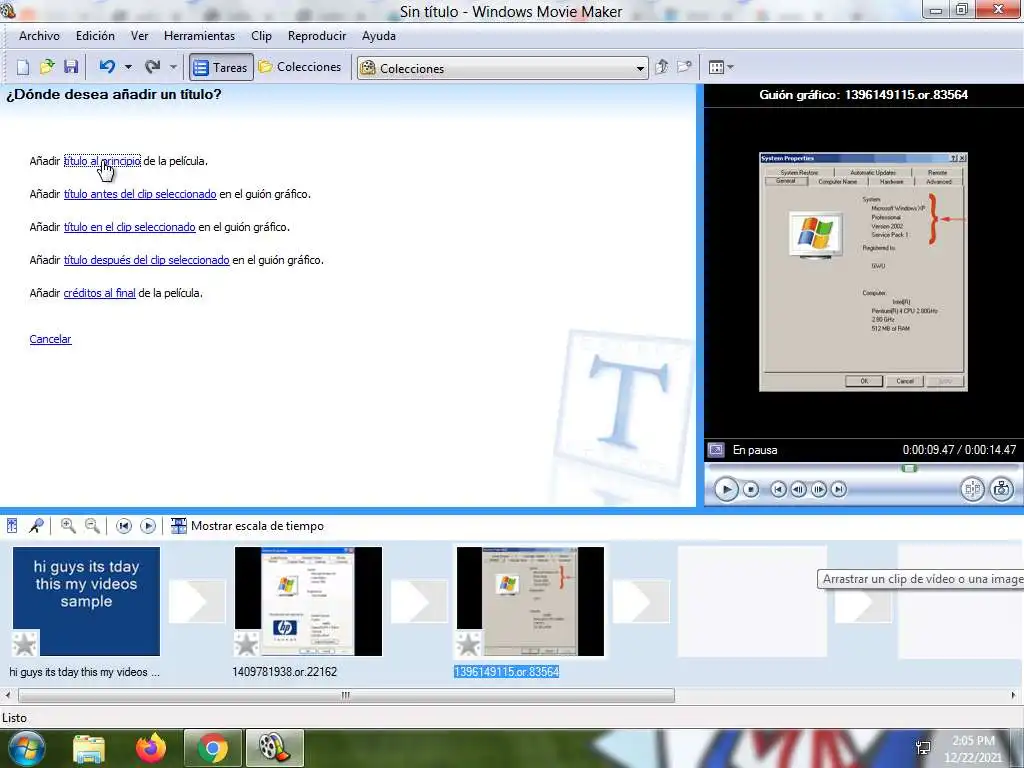Click the label '1396149115.or.83564' under clip

[507, 672]
